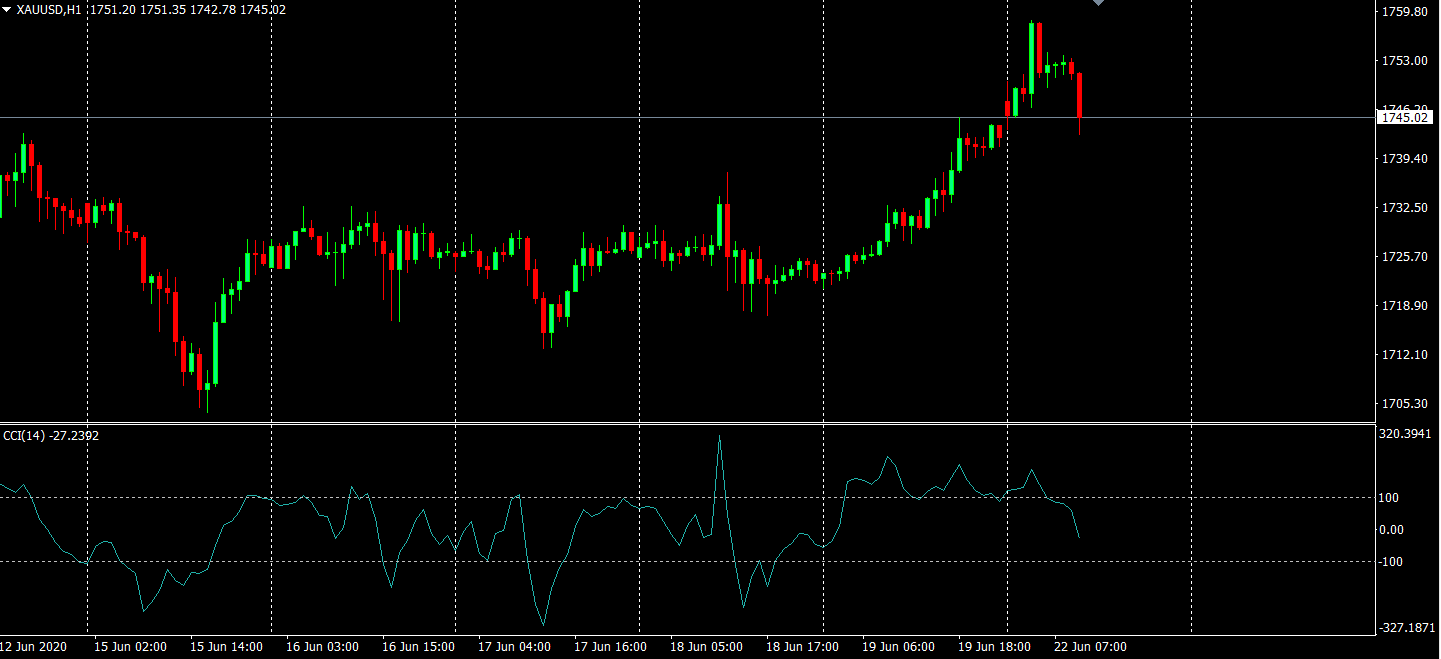Screen dimensions: 1441x659
Task: Click the 12 Jun 2020 date label
Action: (33, 647)
